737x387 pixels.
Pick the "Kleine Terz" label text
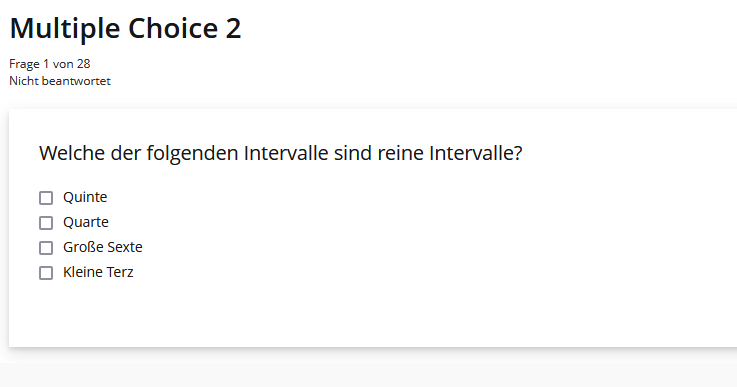pyautogui.click(x=98, y=272)
